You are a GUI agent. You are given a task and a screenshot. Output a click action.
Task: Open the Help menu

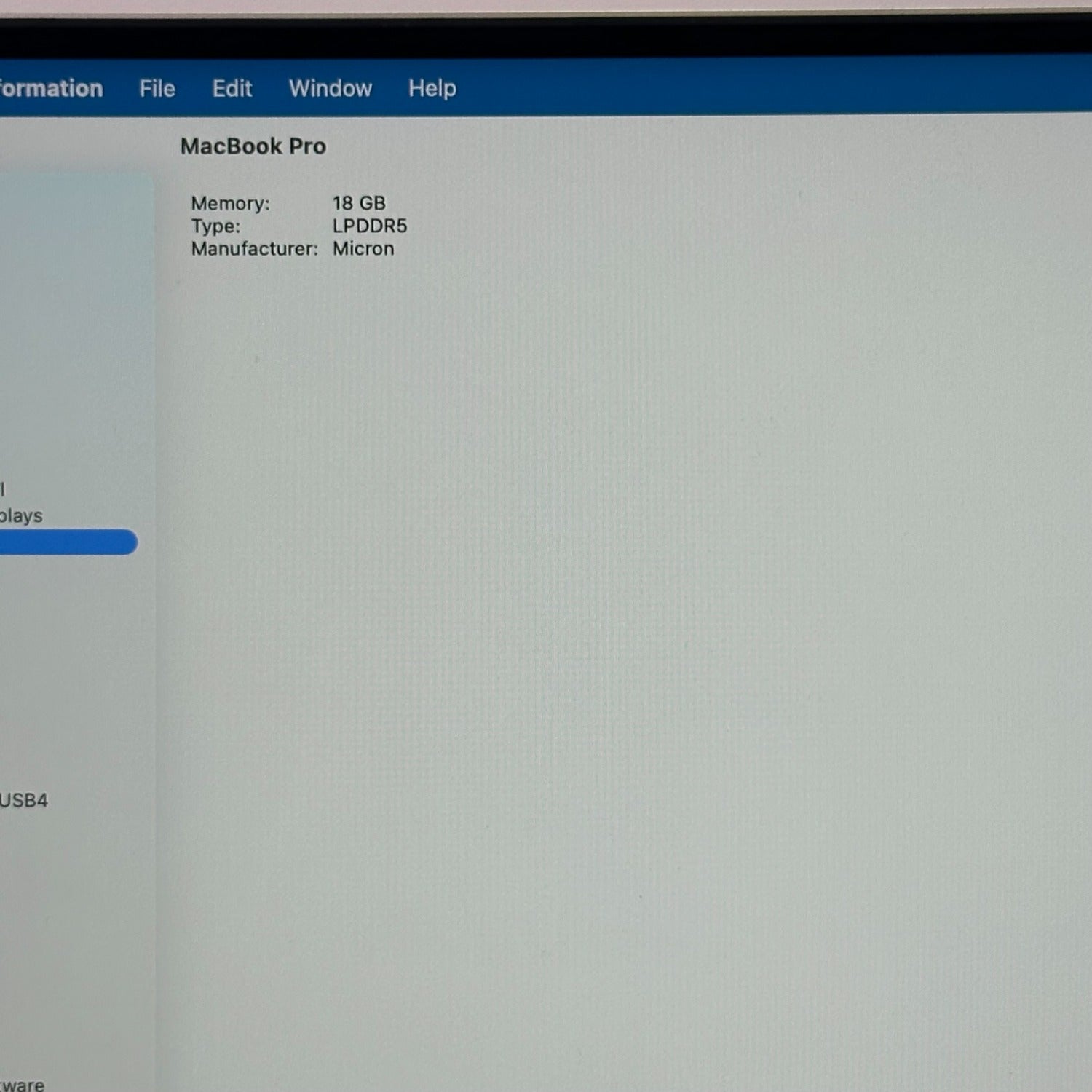(432, 89)
